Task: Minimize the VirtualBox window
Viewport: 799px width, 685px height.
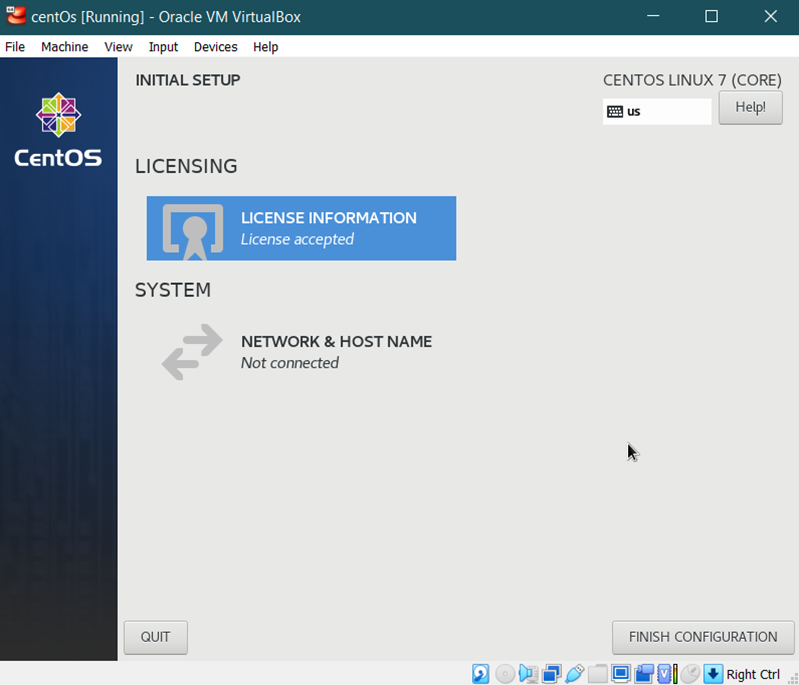Action: [x=653, y=16]
